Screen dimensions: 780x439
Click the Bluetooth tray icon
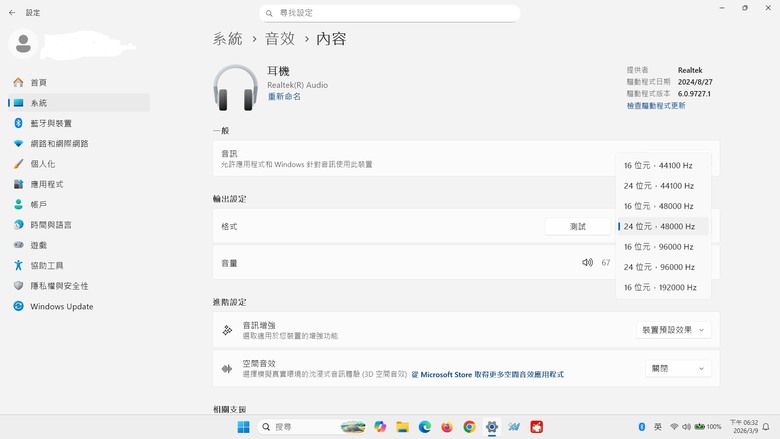(x=642, y=427)
